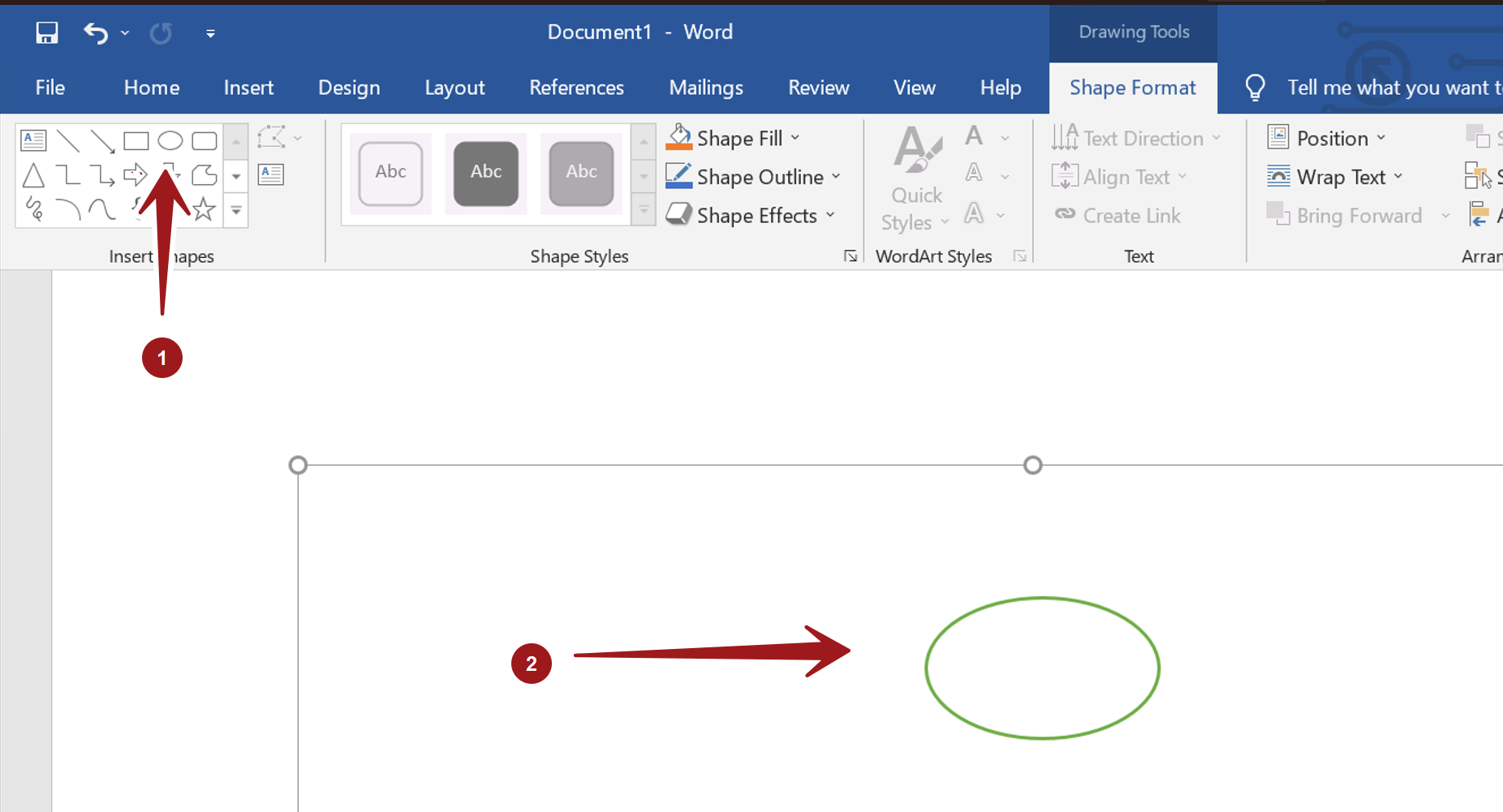Screen dimensions: 1503x812
Task: Switch to the Insert tab
Action: (x=248, y=88)
